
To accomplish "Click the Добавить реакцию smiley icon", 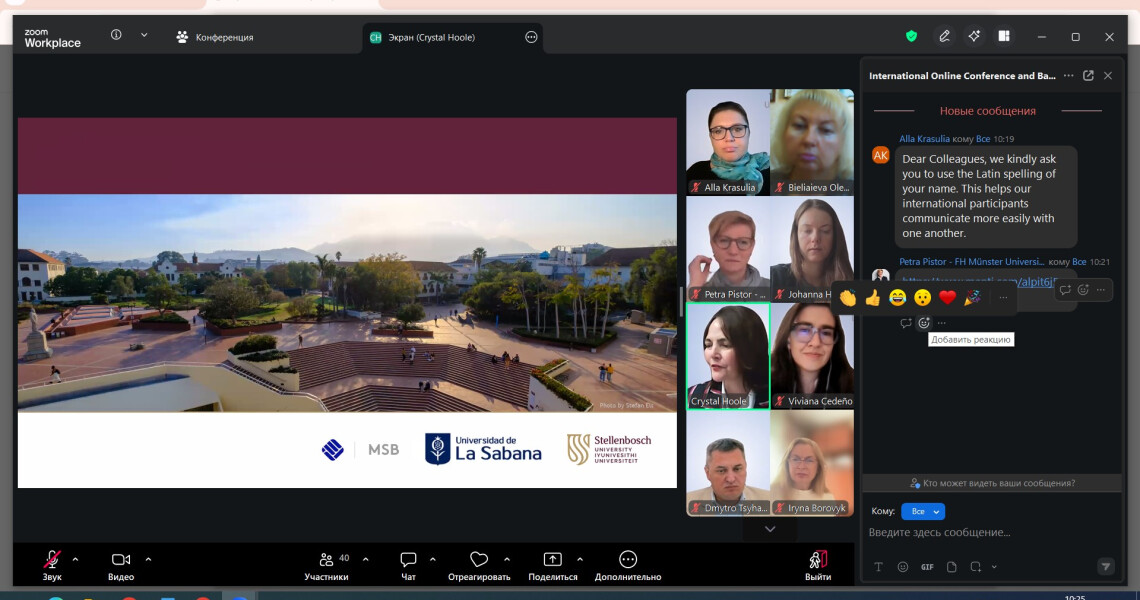I will pos(924,323).
